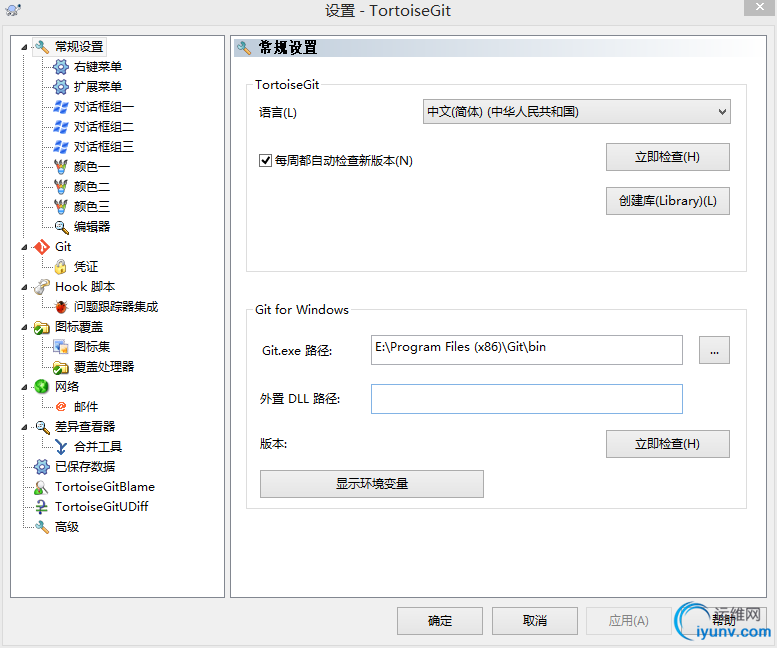Click the wrench icon beside 高级
Image resolution: width=777 pixels, height=648 pixels.
pyautogui.click(x=42, y=527)
